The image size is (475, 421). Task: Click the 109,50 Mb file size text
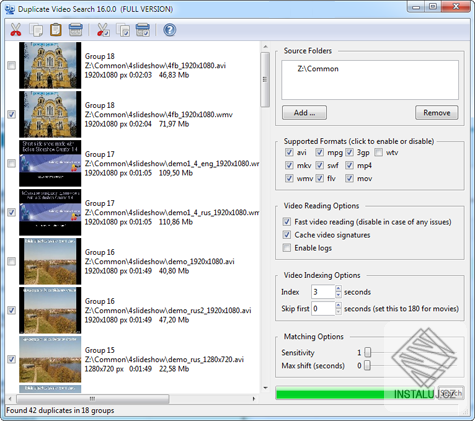coord(176,173)
